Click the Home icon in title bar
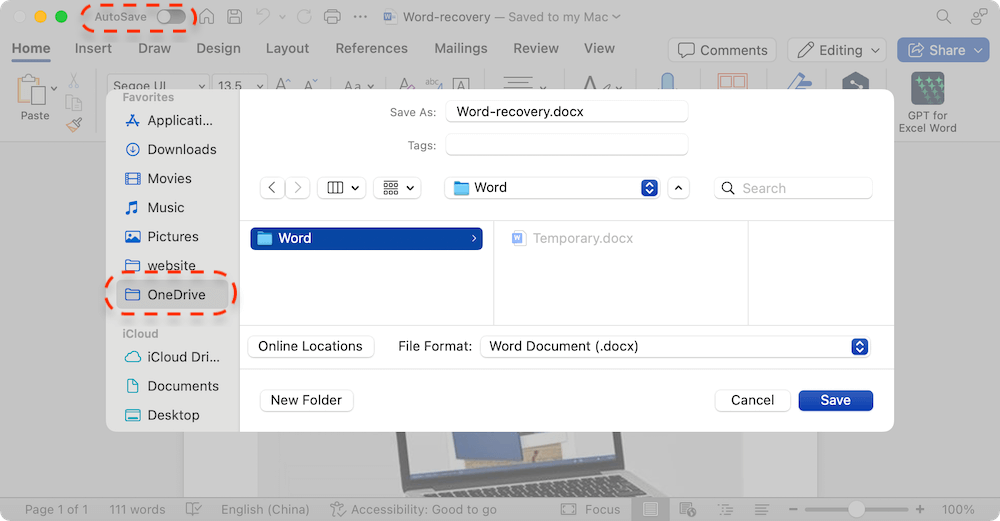 click(206, 17)
